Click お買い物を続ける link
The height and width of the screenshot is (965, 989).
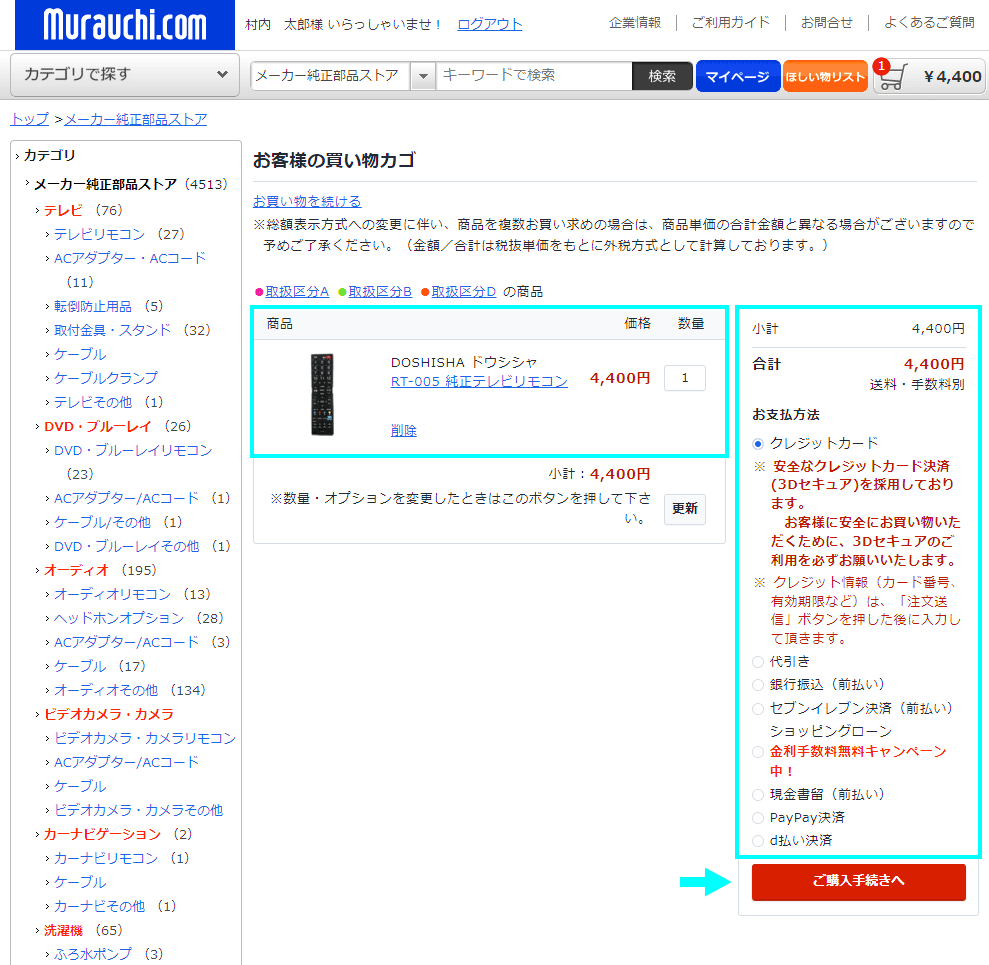coord(307,201)
